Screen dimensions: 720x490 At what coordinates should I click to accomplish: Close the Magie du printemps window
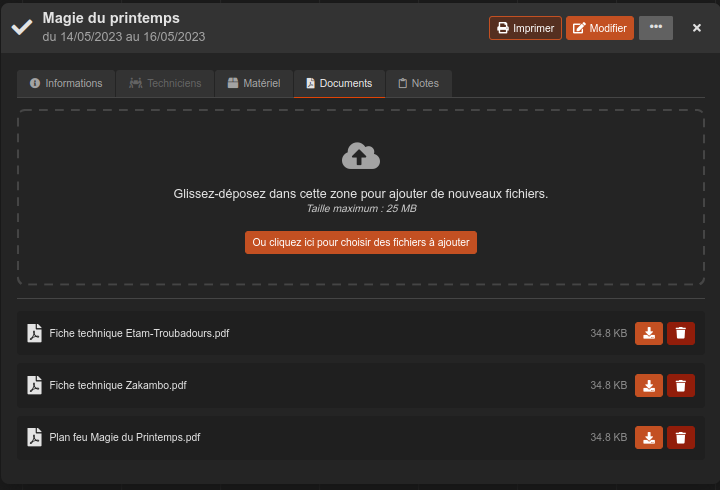click(x=697, y=28)
